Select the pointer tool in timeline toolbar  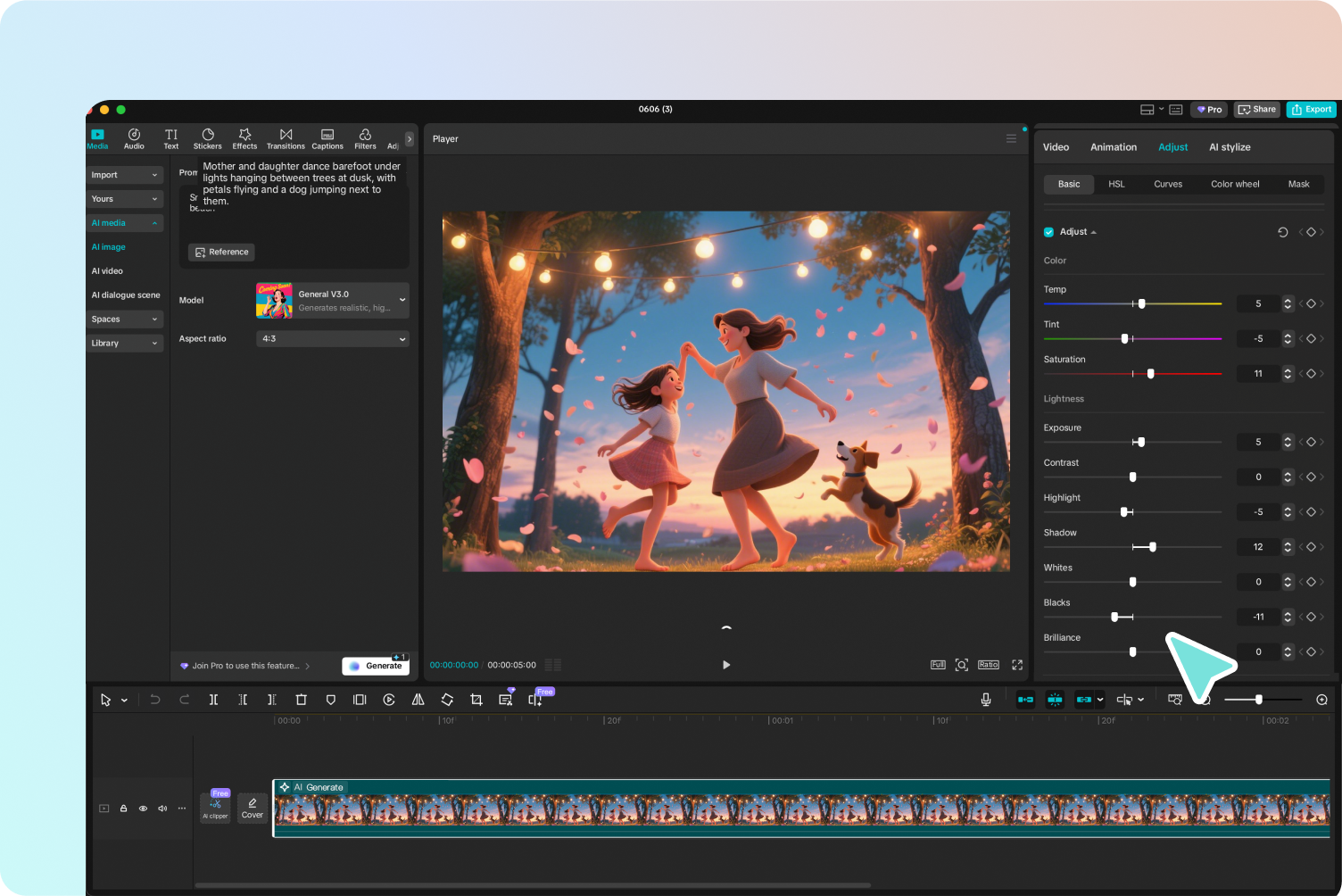[x=105, y=700]
